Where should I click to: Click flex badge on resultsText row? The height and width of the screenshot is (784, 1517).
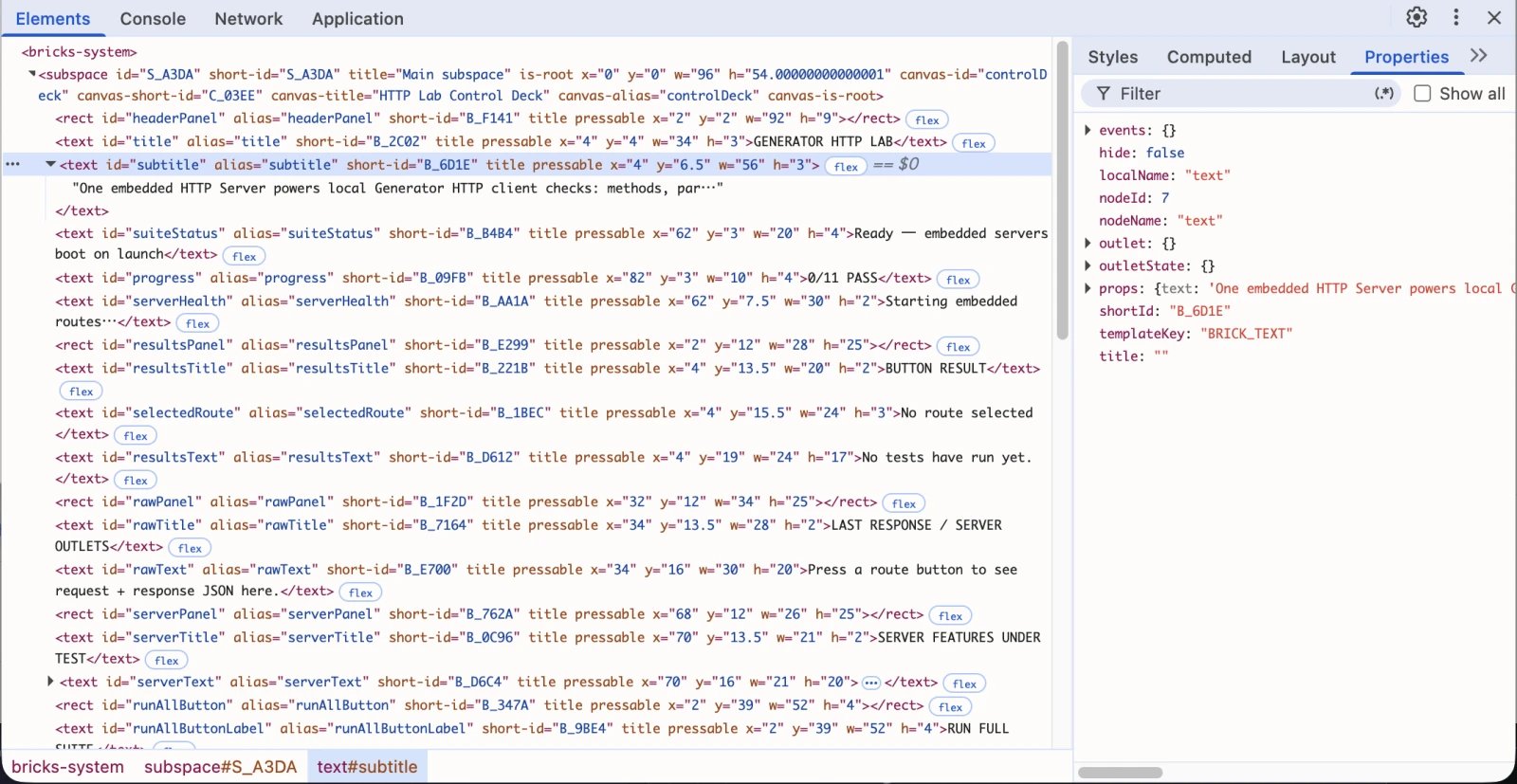[x=136, y=481]
